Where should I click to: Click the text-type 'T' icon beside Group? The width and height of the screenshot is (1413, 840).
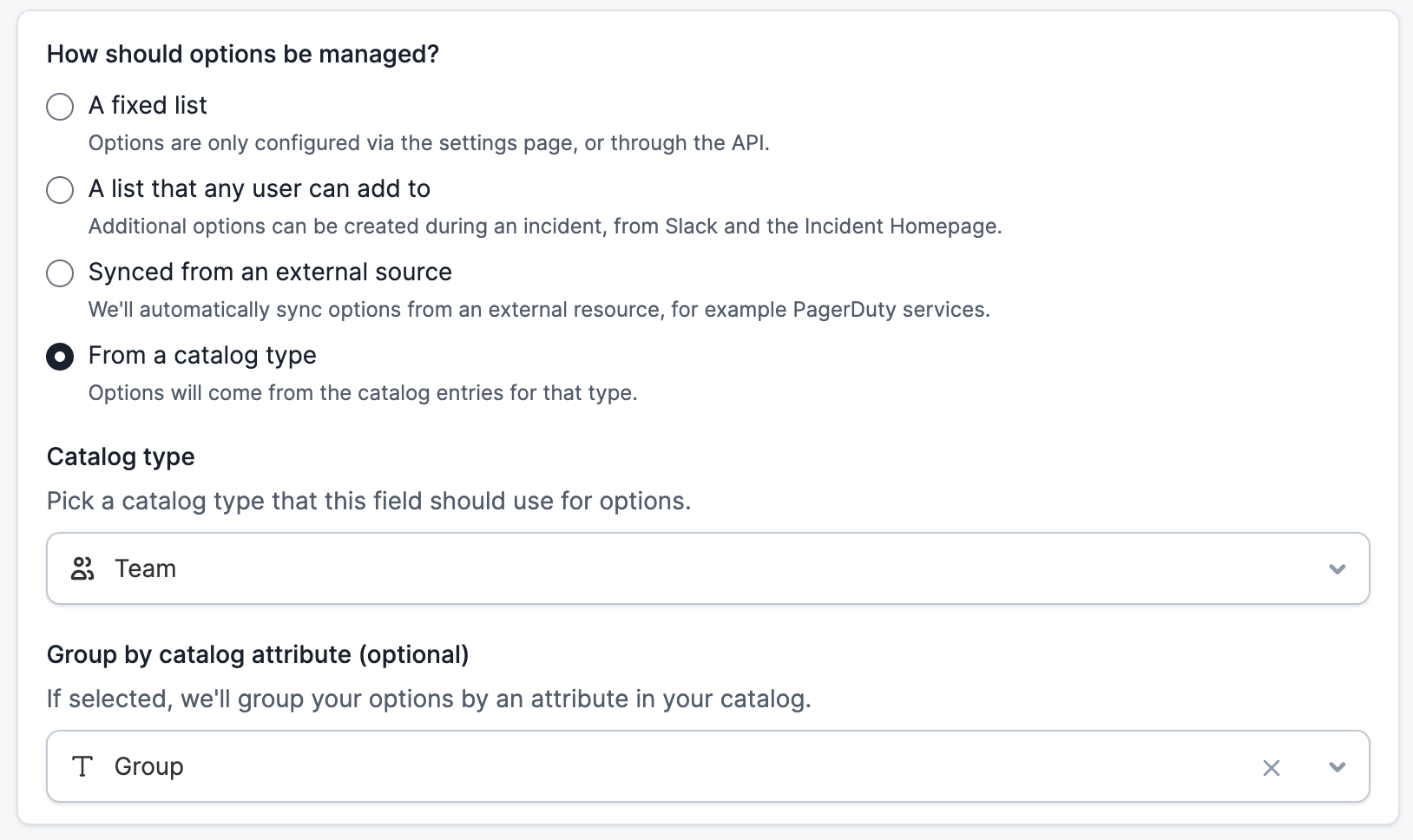82,767
